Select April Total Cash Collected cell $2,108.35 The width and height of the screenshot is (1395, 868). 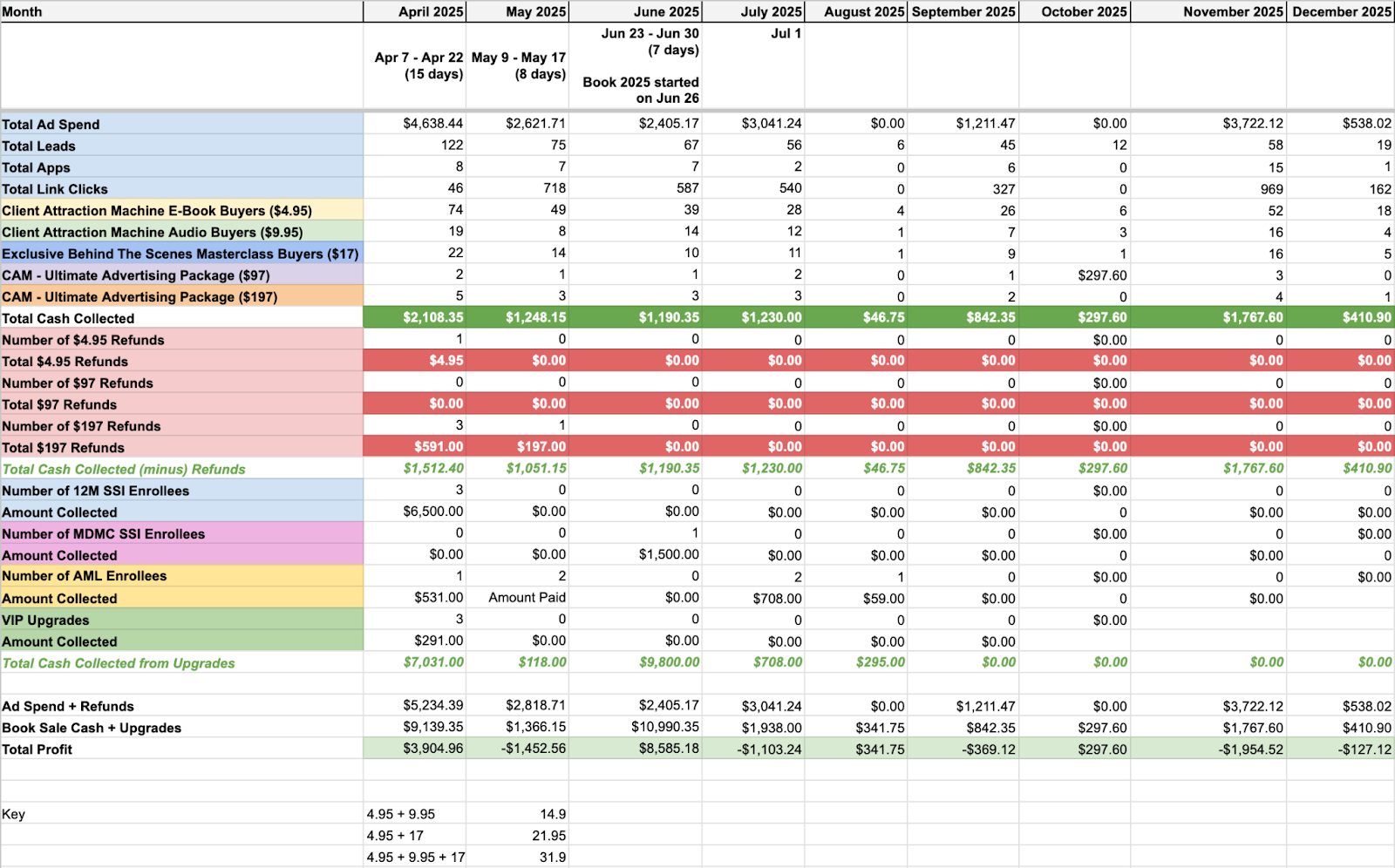pos(415,317)
